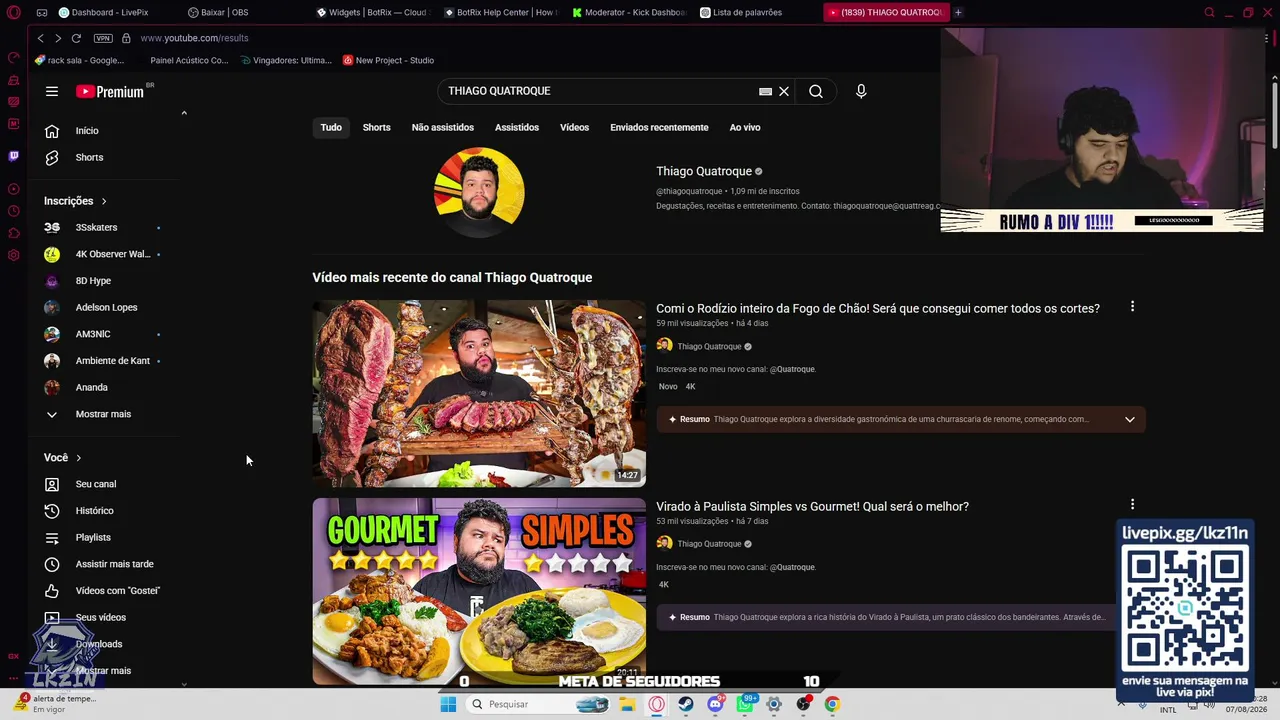Toggle the VPN badge in the address bar
The height and width of the screenshot is (720, 1280).
coord(103,38)
